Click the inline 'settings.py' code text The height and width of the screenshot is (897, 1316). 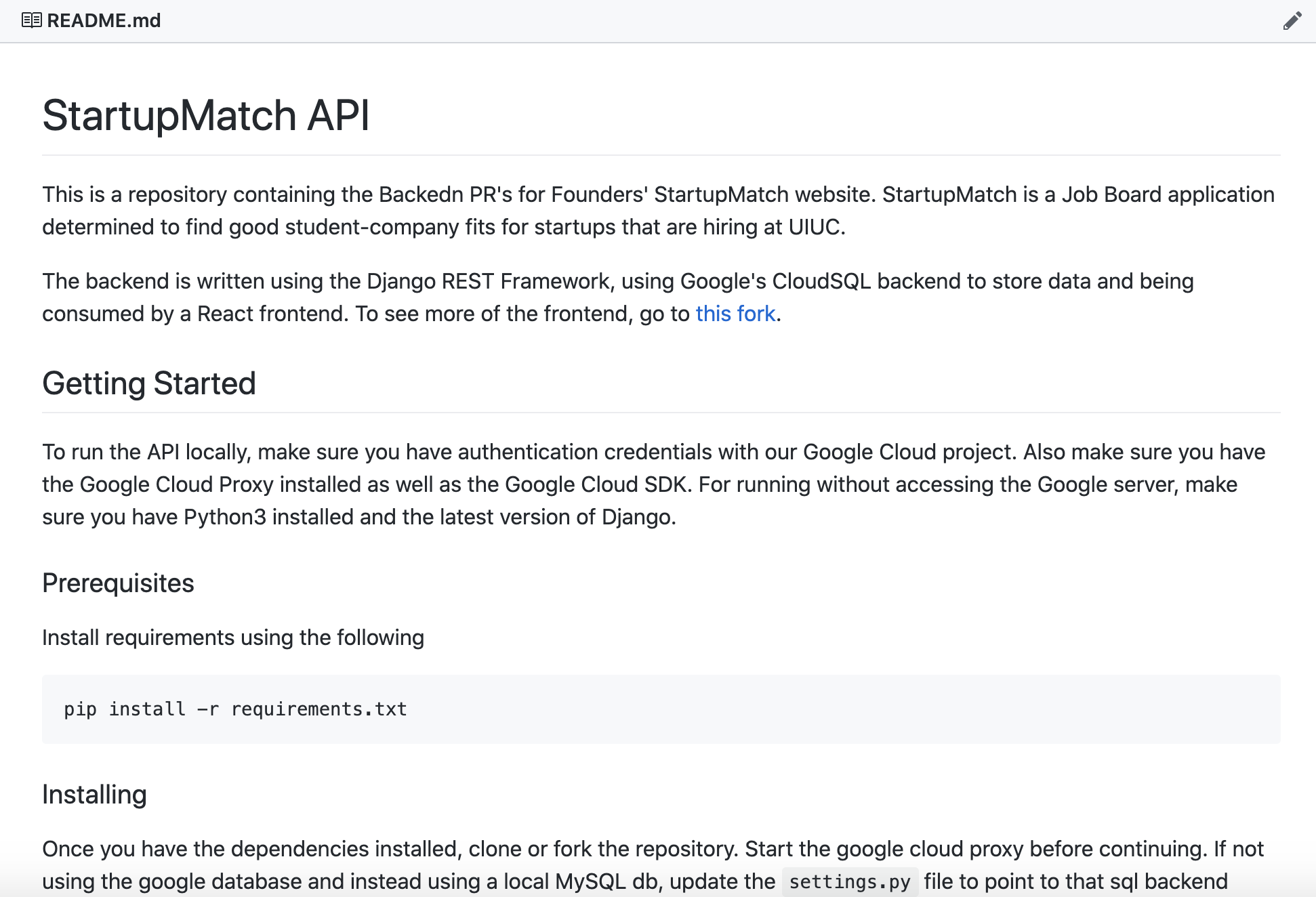coord(850,882)
